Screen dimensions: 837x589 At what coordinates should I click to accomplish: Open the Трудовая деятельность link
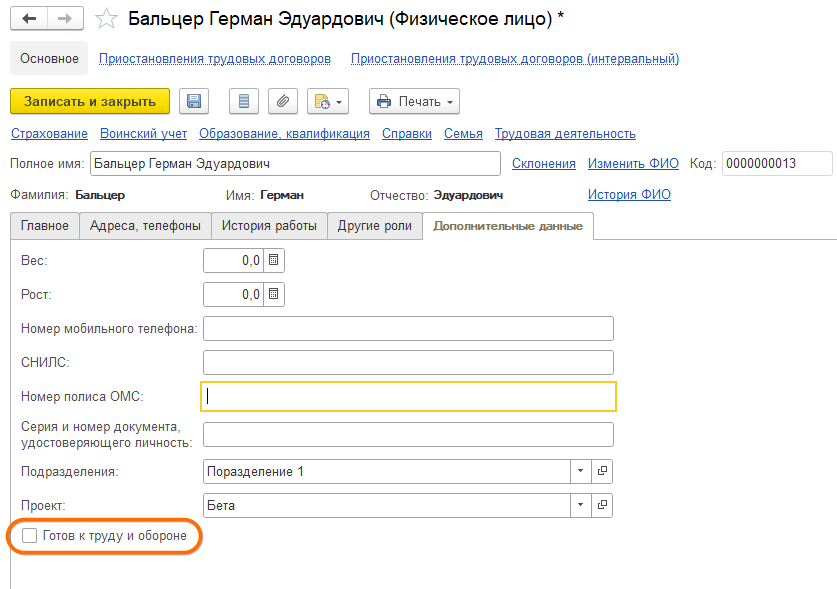565,133
